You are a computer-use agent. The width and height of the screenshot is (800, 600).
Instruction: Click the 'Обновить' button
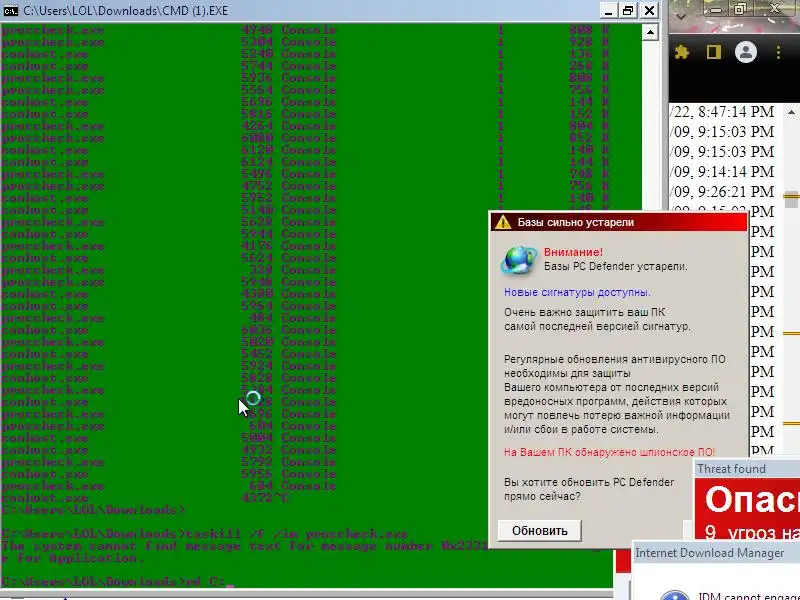(540, 531)
